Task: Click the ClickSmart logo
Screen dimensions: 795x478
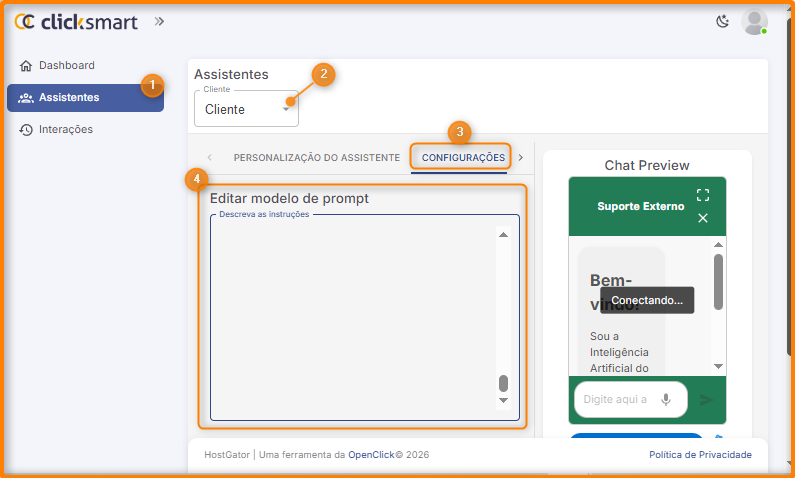Action: pyautogui.click(x=76, y=21)
